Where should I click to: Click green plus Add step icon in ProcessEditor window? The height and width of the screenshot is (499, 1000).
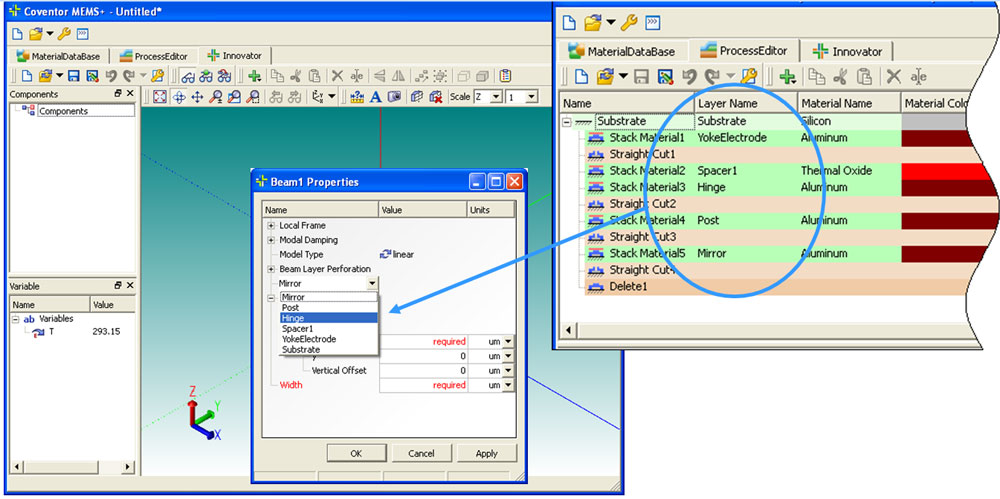coord(788,77)
